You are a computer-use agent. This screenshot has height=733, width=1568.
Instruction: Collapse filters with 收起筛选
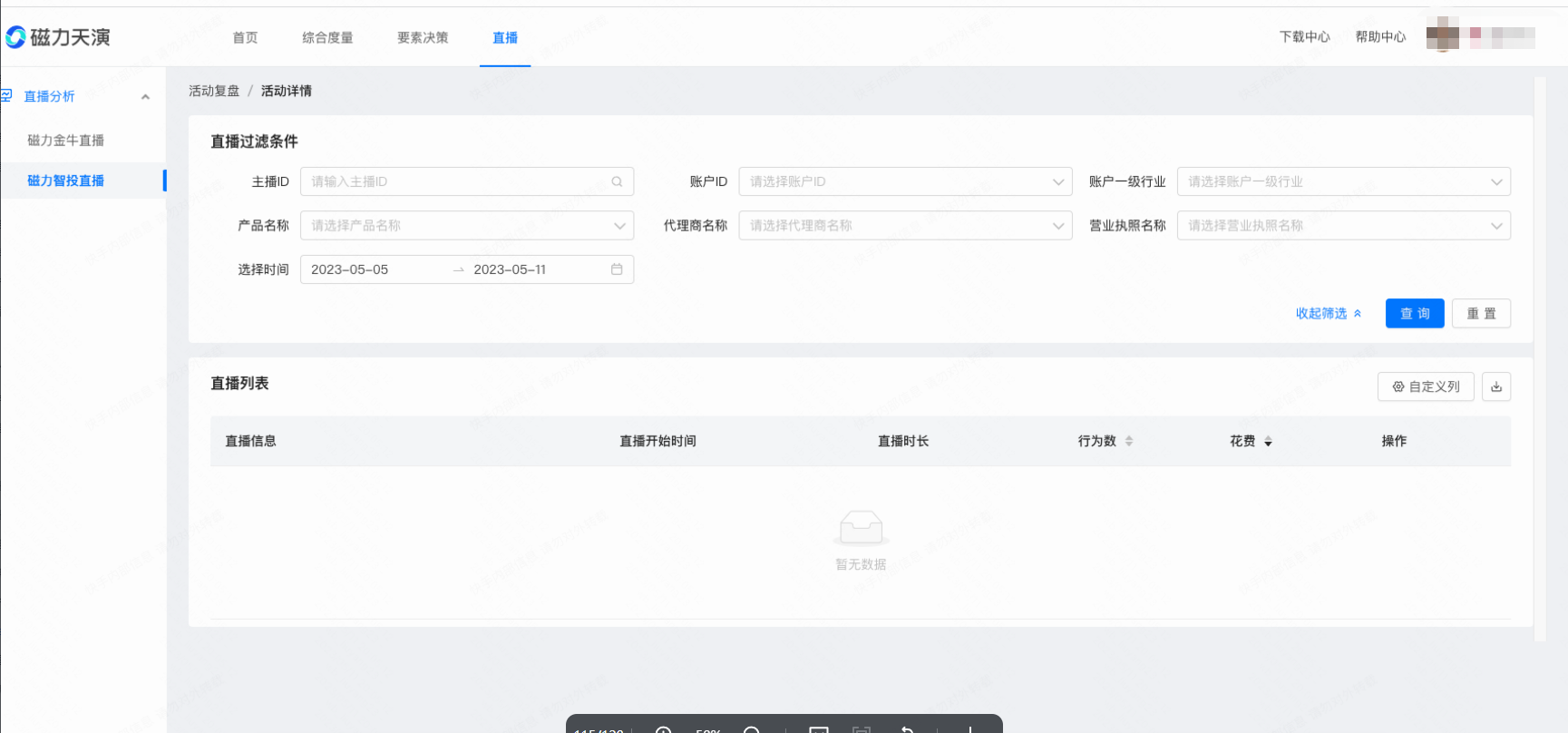coord(1329,313)
